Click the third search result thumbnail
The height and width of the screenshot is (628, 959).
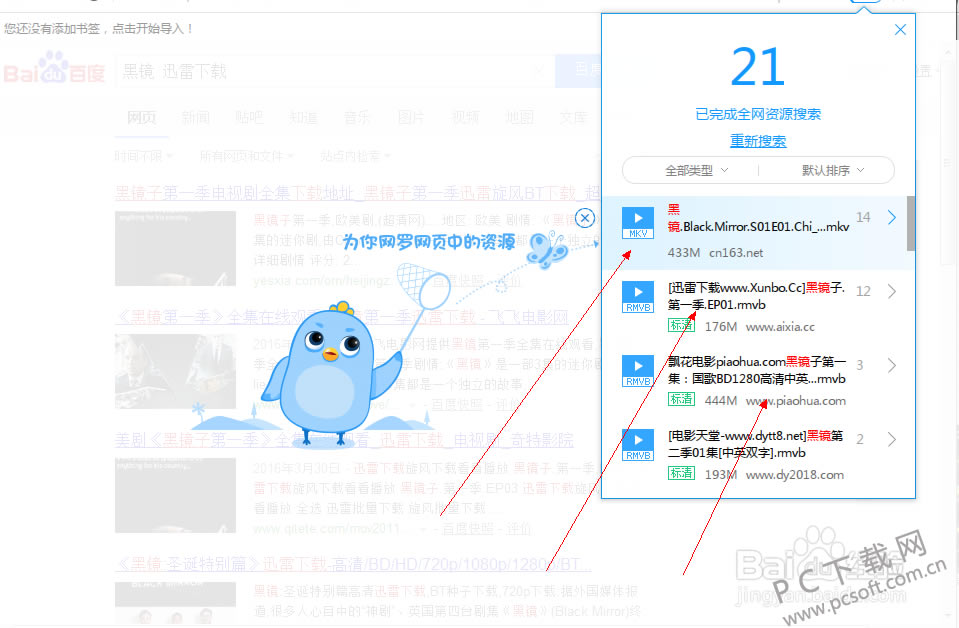pyautogui.click(x=176, y=495)
